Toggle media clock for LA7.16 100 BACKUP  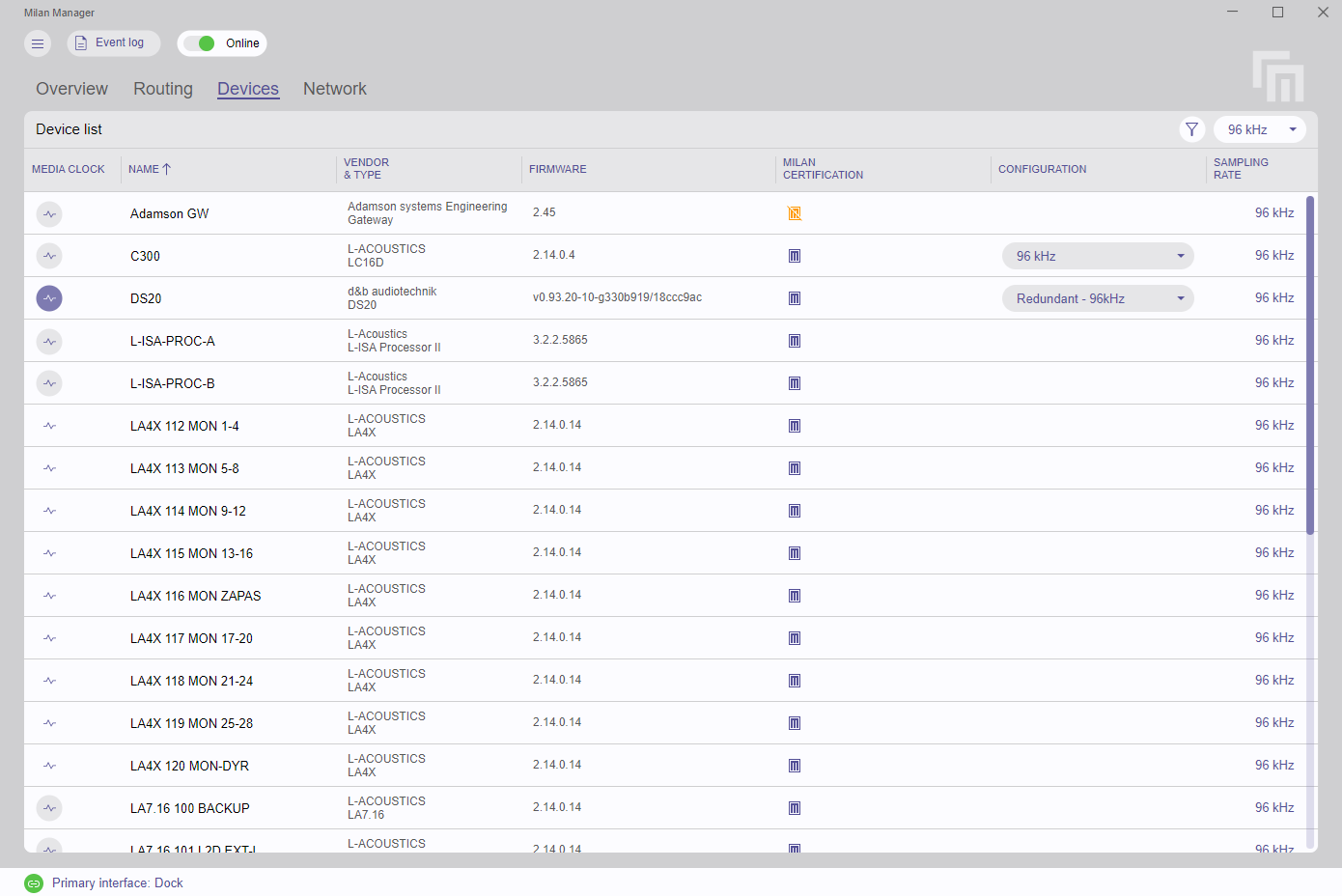tap(49, 808)
